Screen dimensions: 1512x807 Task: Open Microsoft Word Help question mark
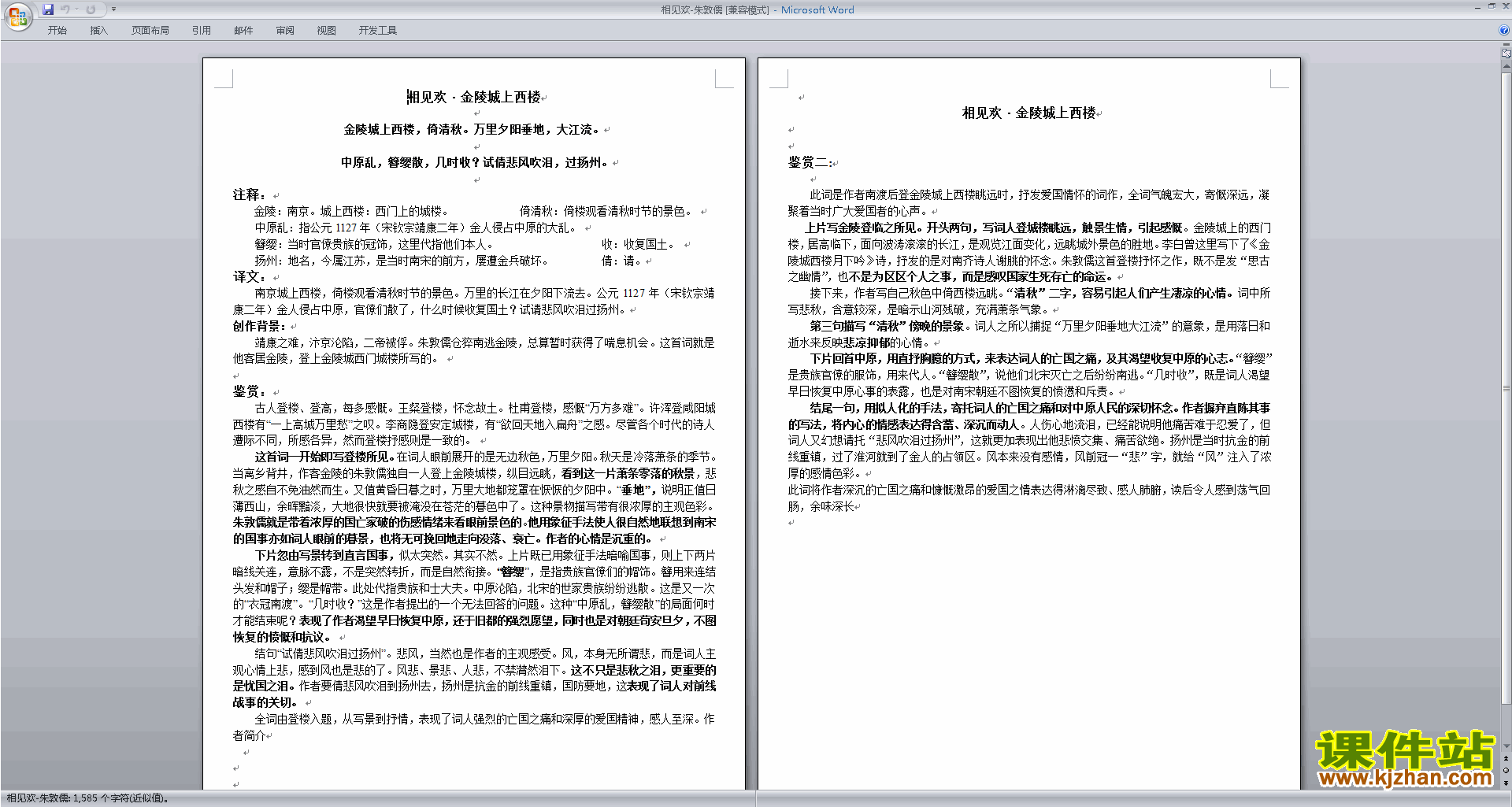[1504, 31]
